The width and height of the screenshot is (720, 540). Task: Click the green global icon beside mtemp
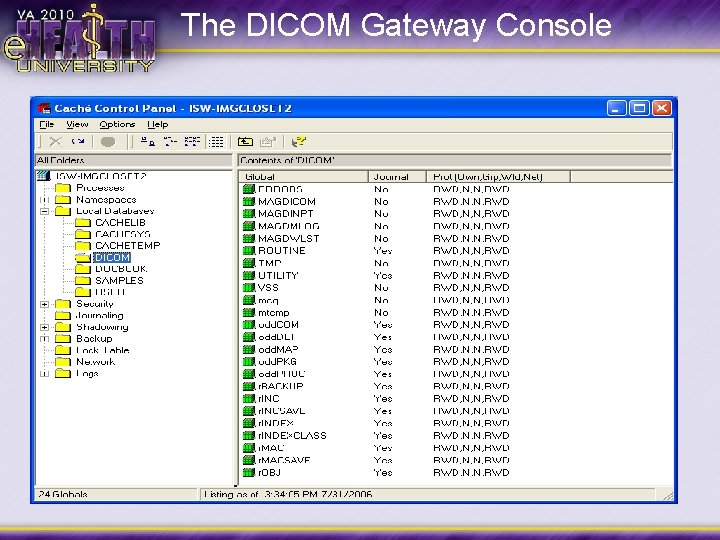pos(248,312)
